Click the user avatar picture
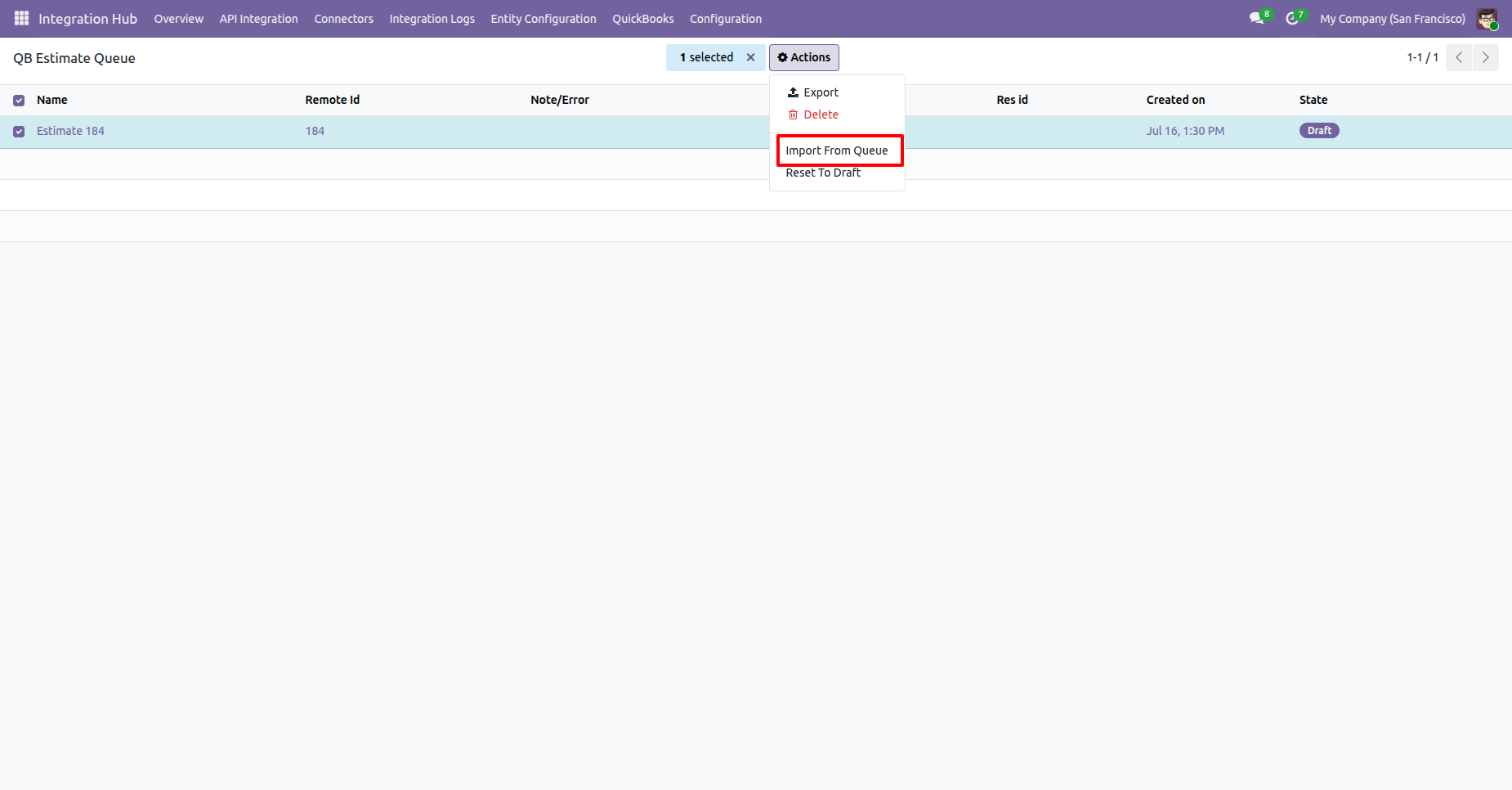The image size is (1512, 790). pyautogui.click(x=1487, y=19)
